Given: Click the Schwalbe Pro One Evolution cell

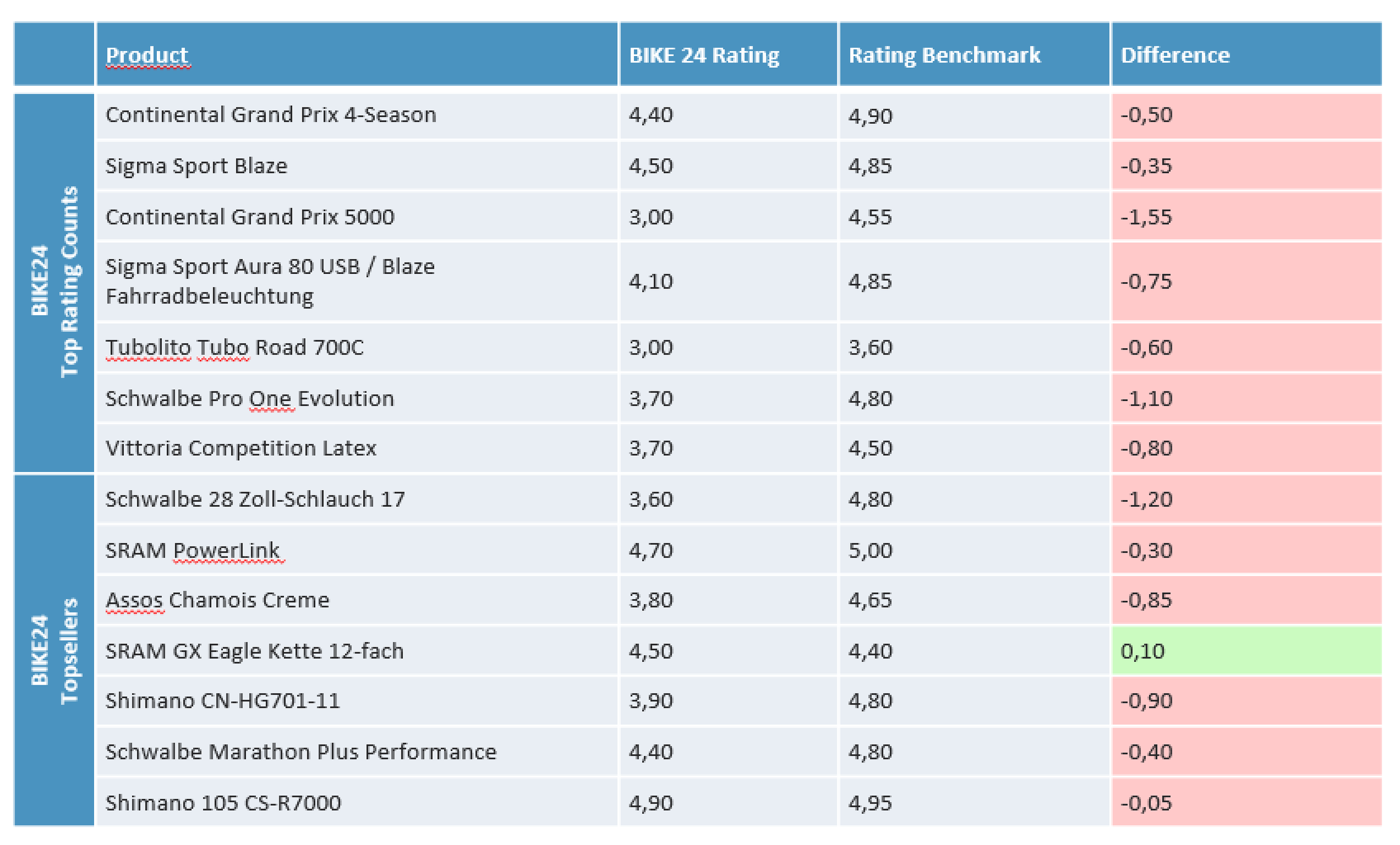Looking at the screenshot, I should click(249, 398).
